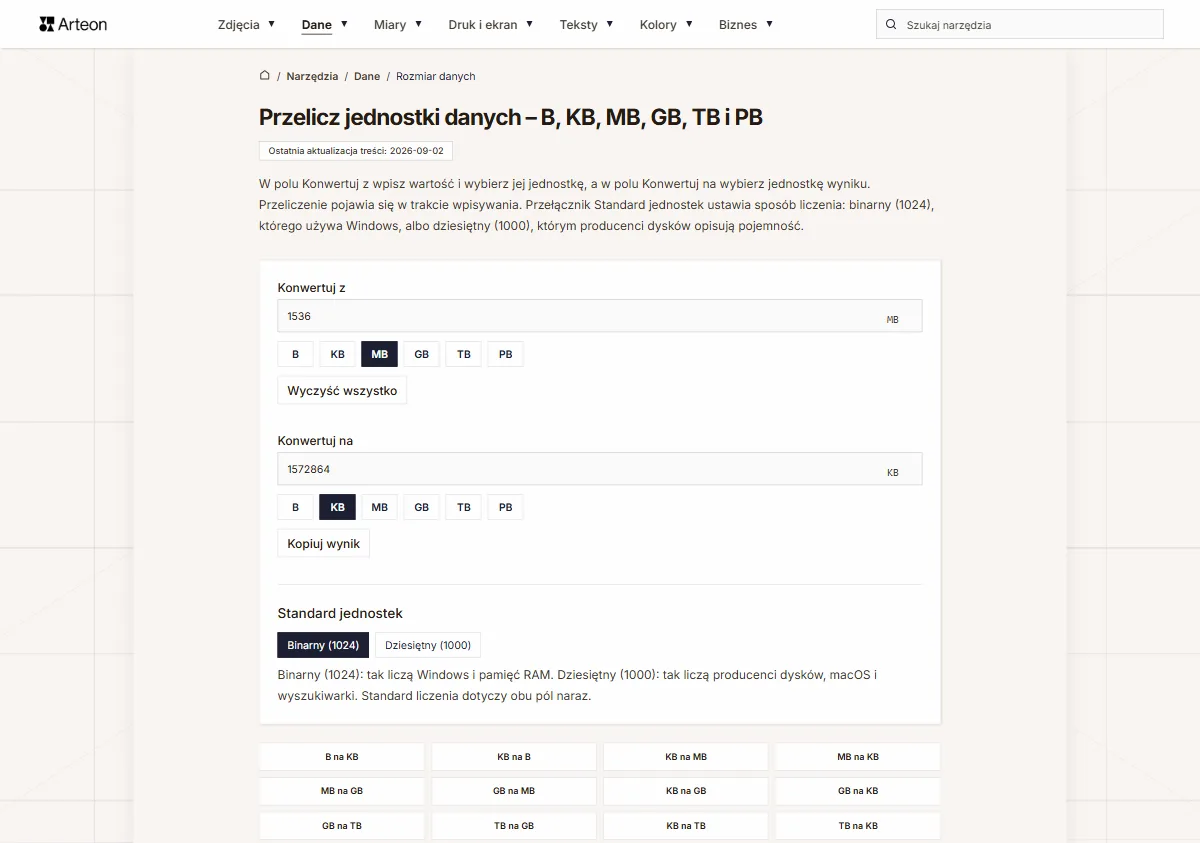This screenshot has width=1200, height=843.
Task: Select MB as source unit
Action: pos(379,354)
